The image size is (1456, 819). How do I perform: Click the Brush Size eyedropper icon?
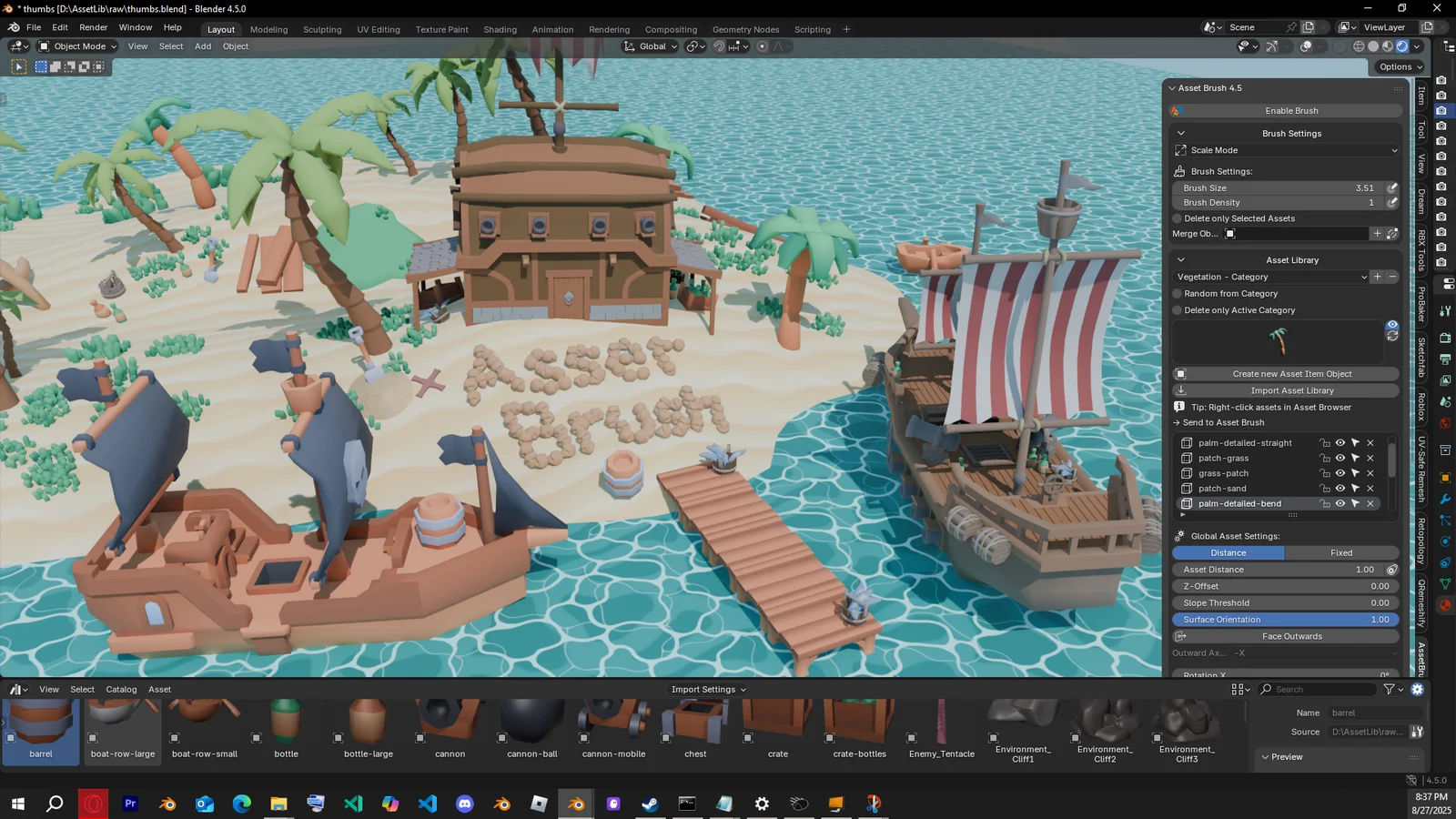[1391, 187]
